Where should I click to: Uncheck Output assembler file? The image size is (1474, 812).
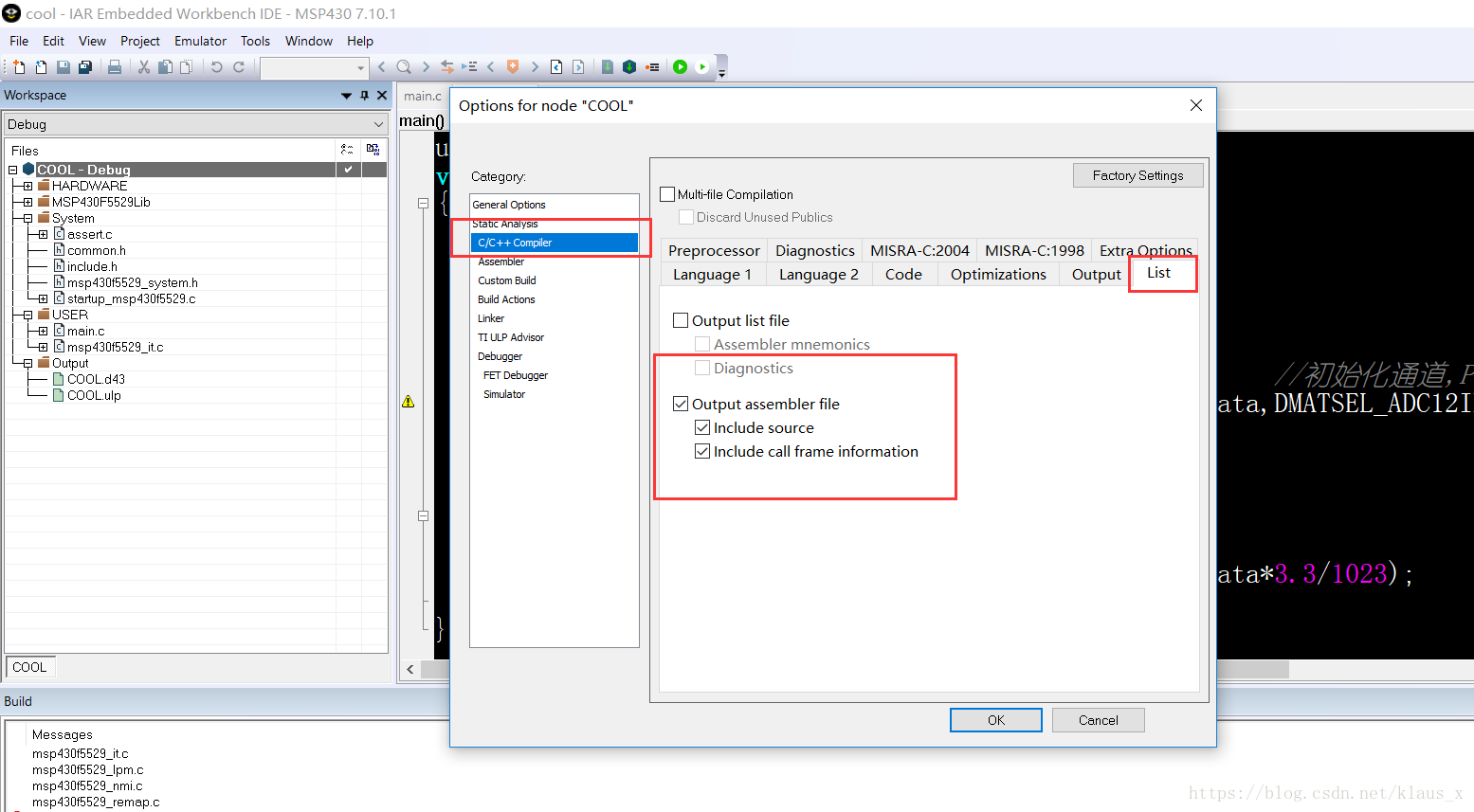coord(681,404)
